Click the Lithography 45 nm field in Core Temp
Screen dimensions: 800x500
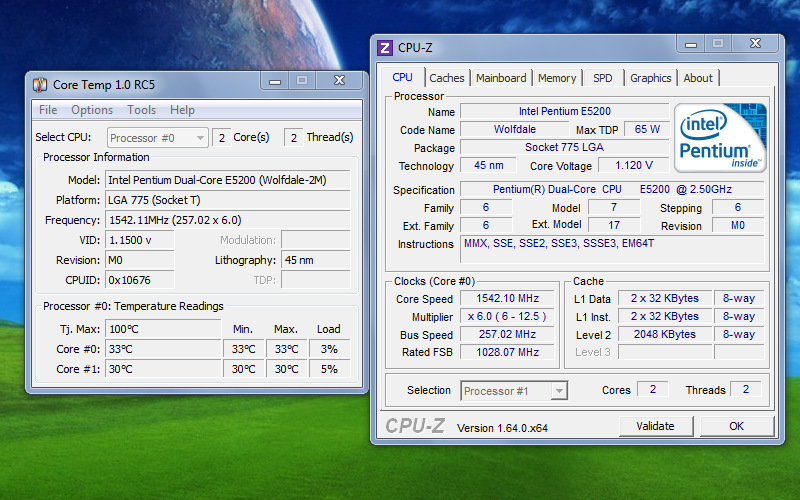pos(316,260)
